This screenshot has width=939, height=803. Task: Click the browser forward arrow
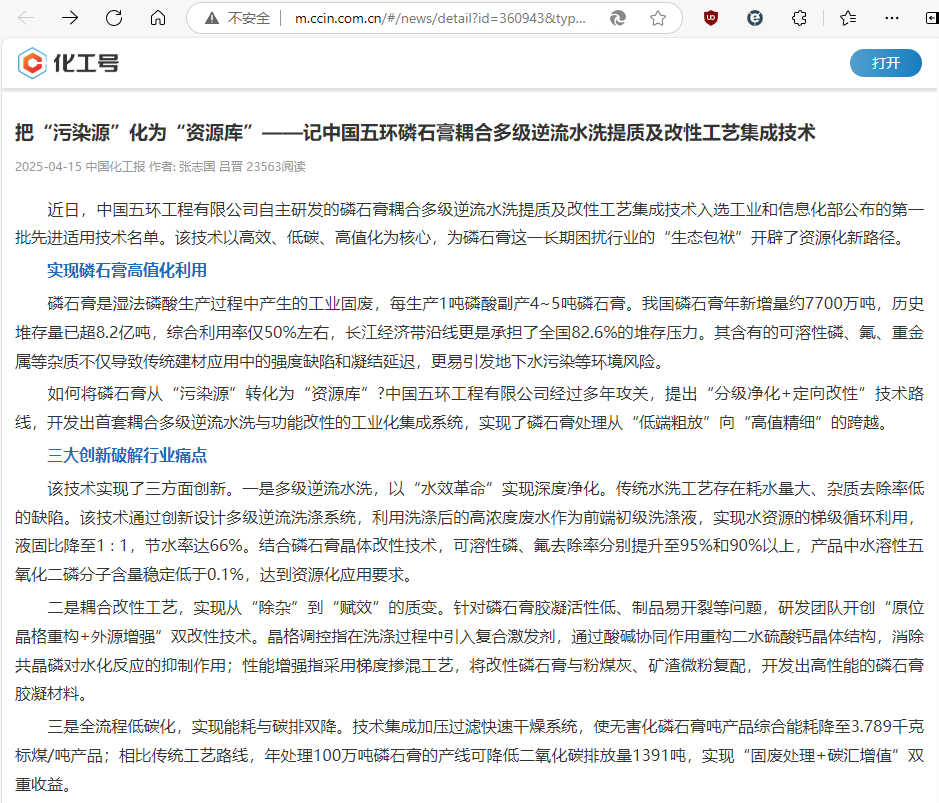pyautogui.click(x=70, y=18)
